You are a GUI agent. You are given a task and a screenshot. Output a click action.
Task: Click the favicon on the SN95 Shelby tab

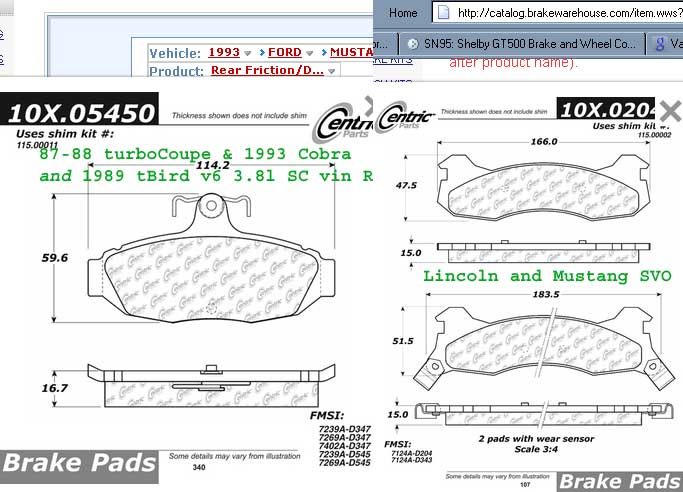pyautogui.click(x=413, y=44)
